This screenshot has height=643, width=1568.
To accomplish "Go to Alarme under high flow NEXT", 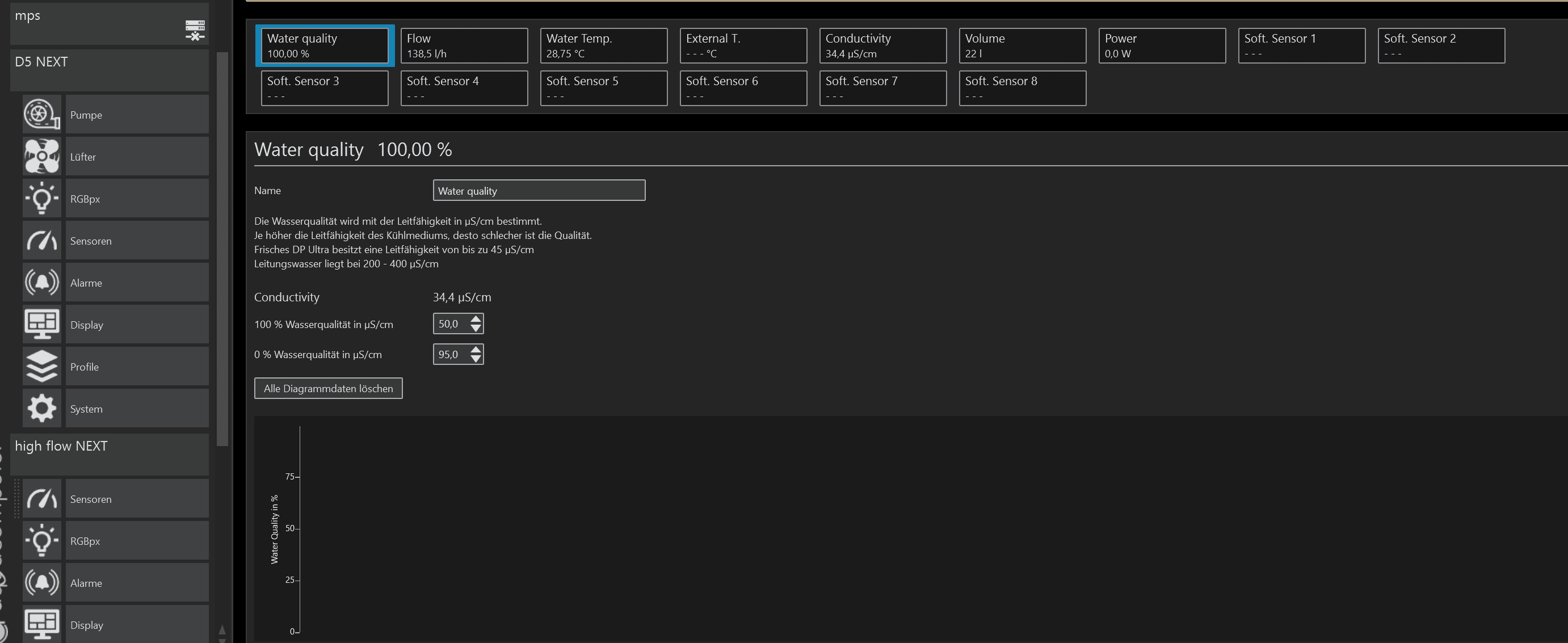I will point(137,583).
